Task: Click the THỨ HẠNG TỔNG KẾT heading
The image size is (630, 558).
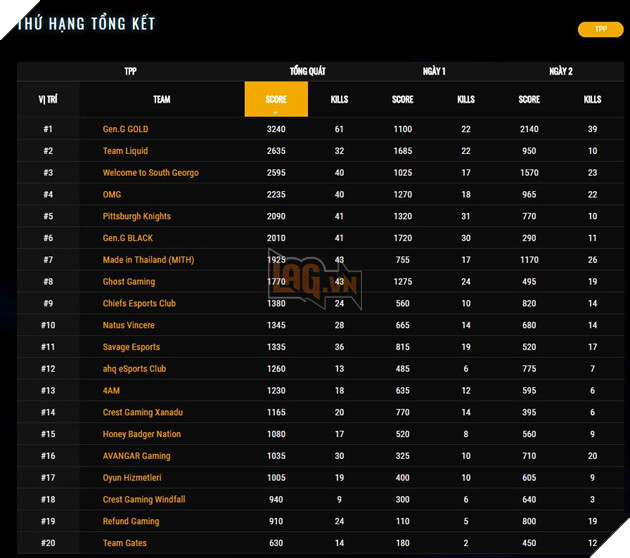Action: [86, 23]
